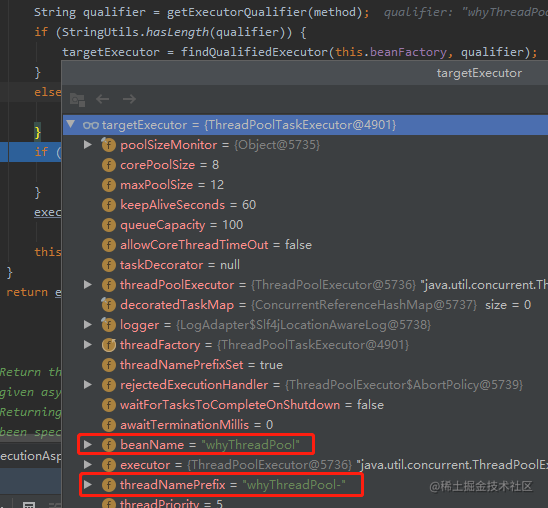Click the field icon beside corePoolSize
548x508 pixels.
pyautogui.click(x=109, y=165)
